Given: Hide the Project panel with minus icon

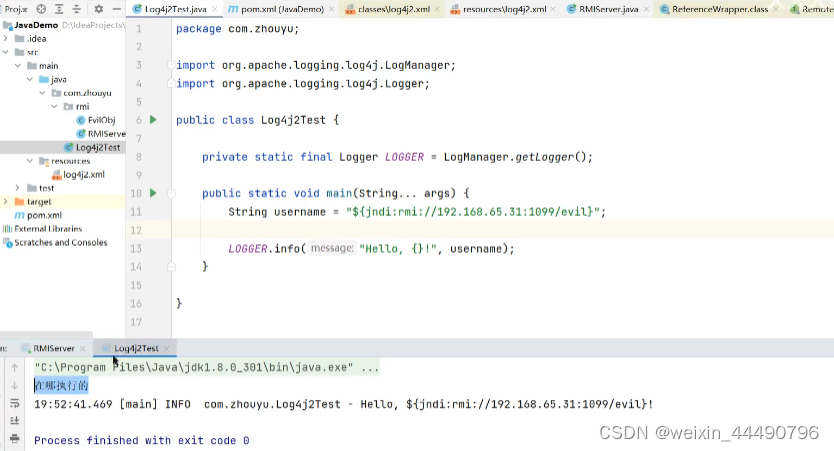Looking at the screenshot, I should pyautogui.click(x=116, y=9).
